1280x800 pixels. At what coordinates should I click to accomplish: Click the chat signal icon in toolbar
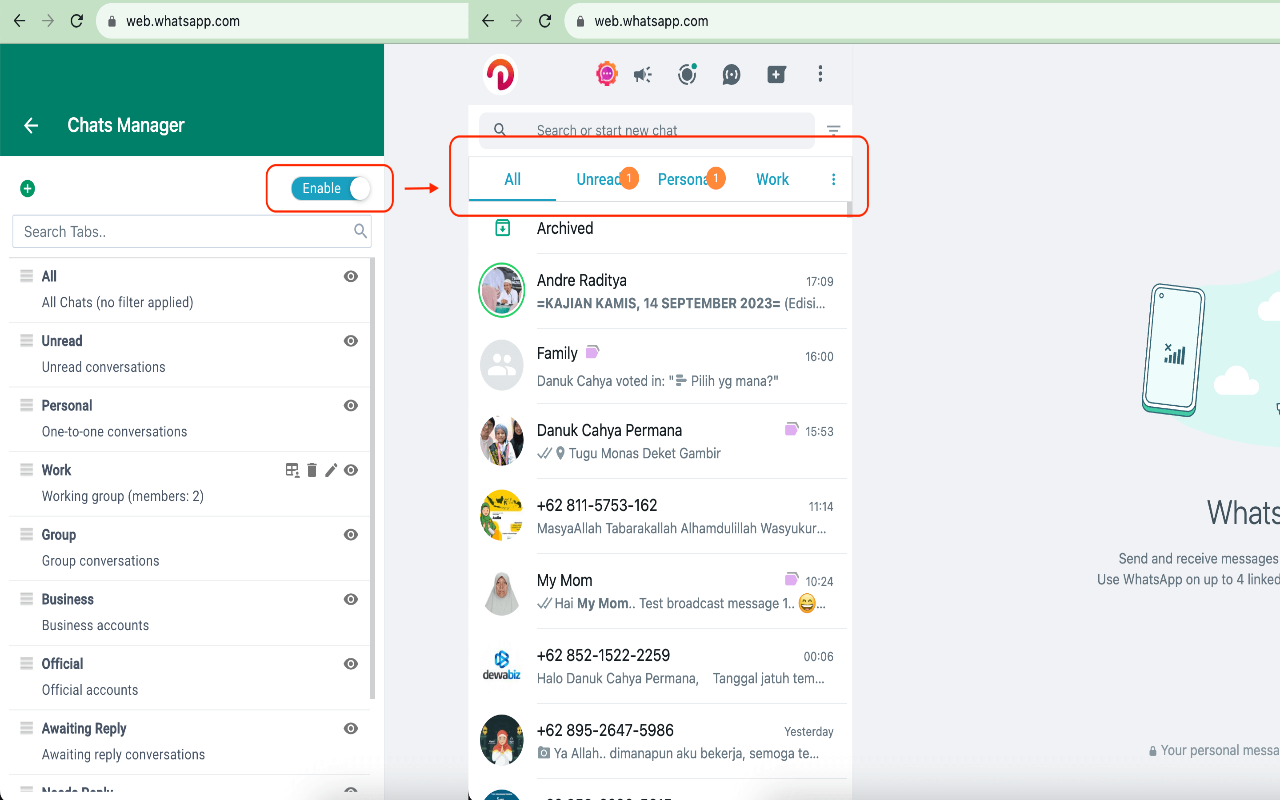[731, 74]
